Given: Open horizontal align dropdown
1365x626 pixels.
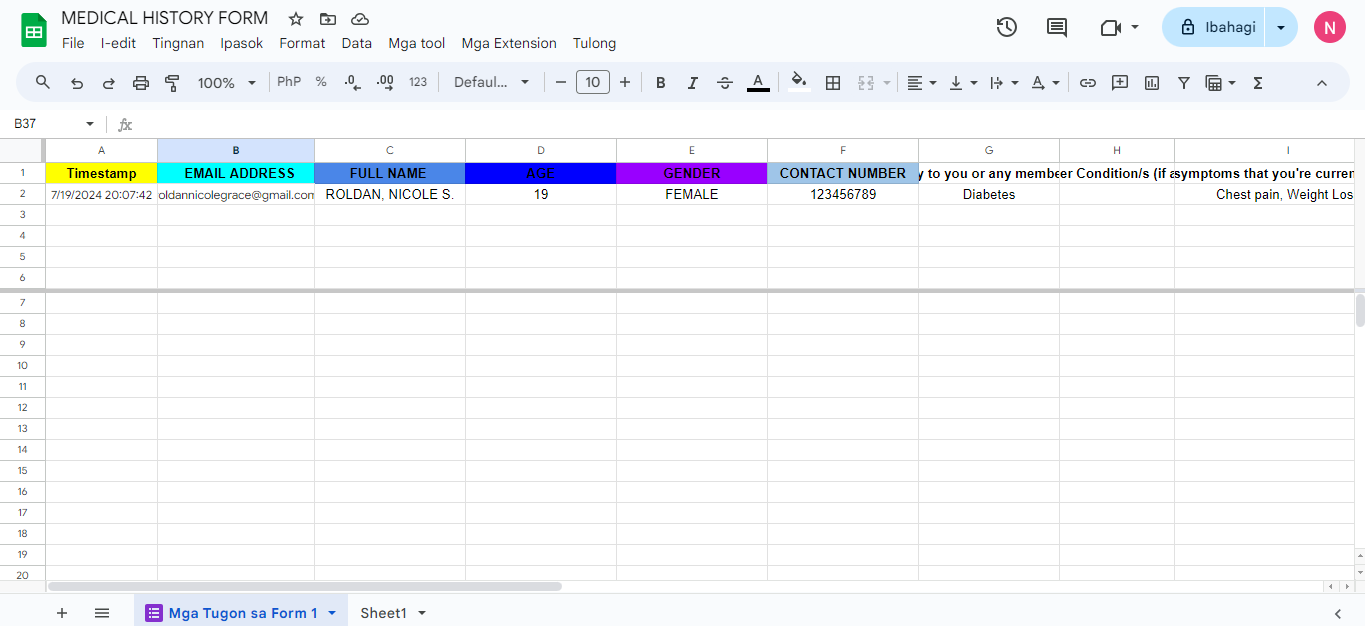Looking at the screenshot, I should [x=922, y=83].
